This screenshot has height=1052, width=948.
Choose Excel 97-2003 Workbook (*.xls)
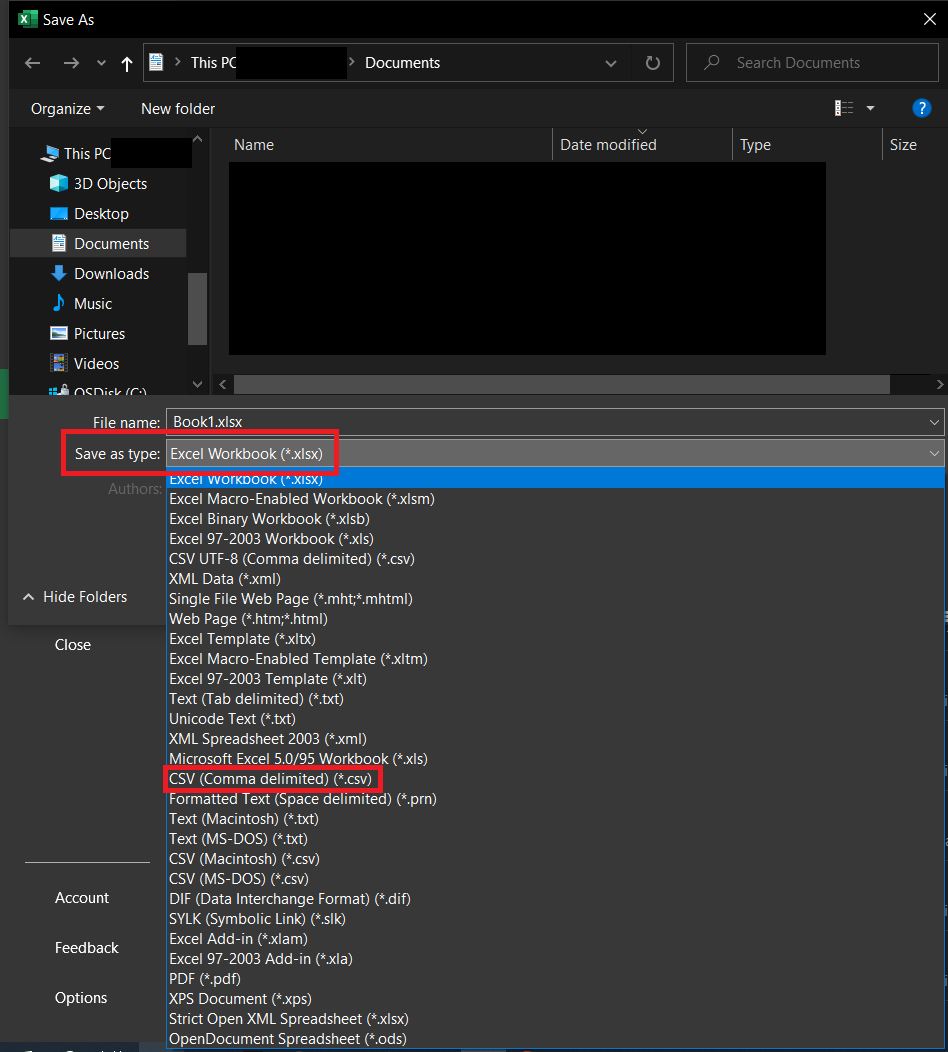[x=271, y=539]
